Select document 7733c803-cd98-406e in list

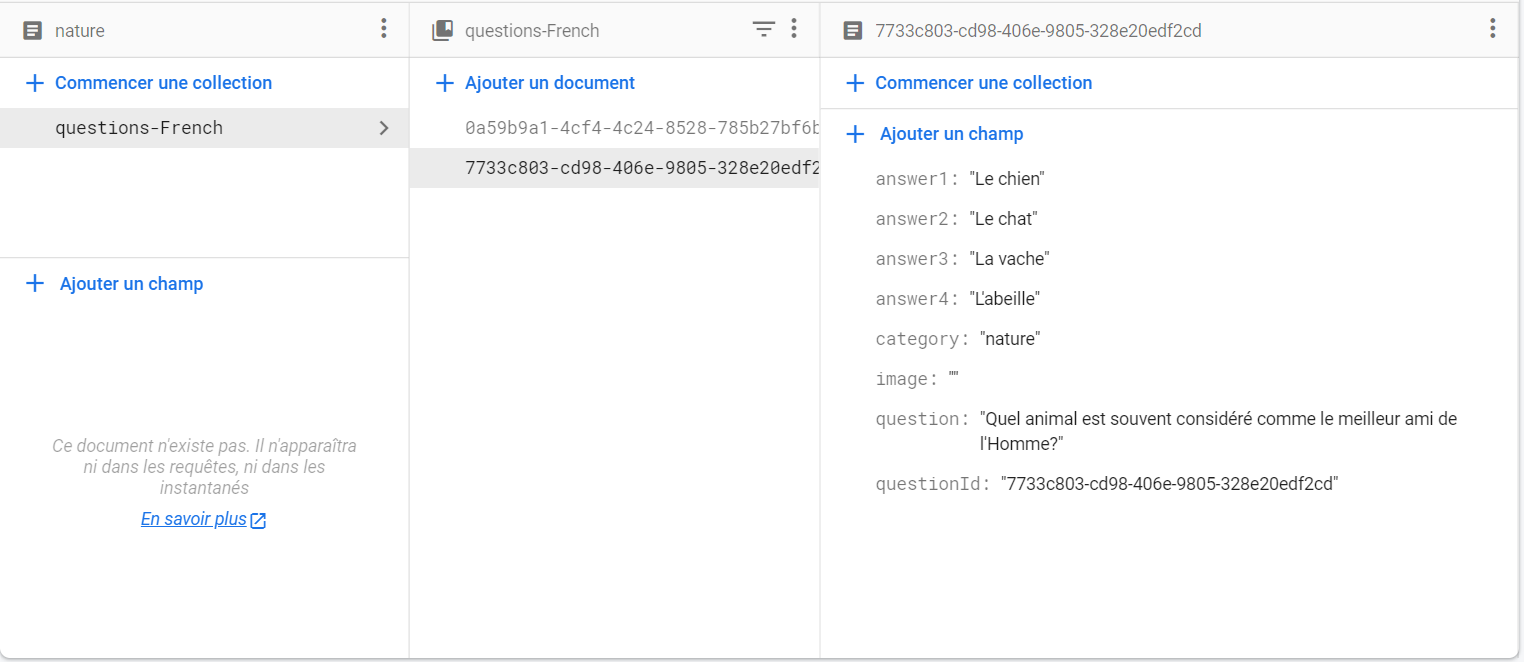[x=614, y=168]
